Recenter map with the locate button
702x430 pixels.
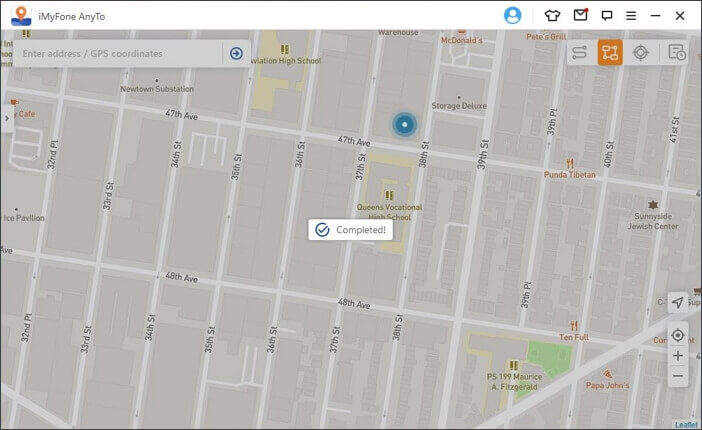677,335
